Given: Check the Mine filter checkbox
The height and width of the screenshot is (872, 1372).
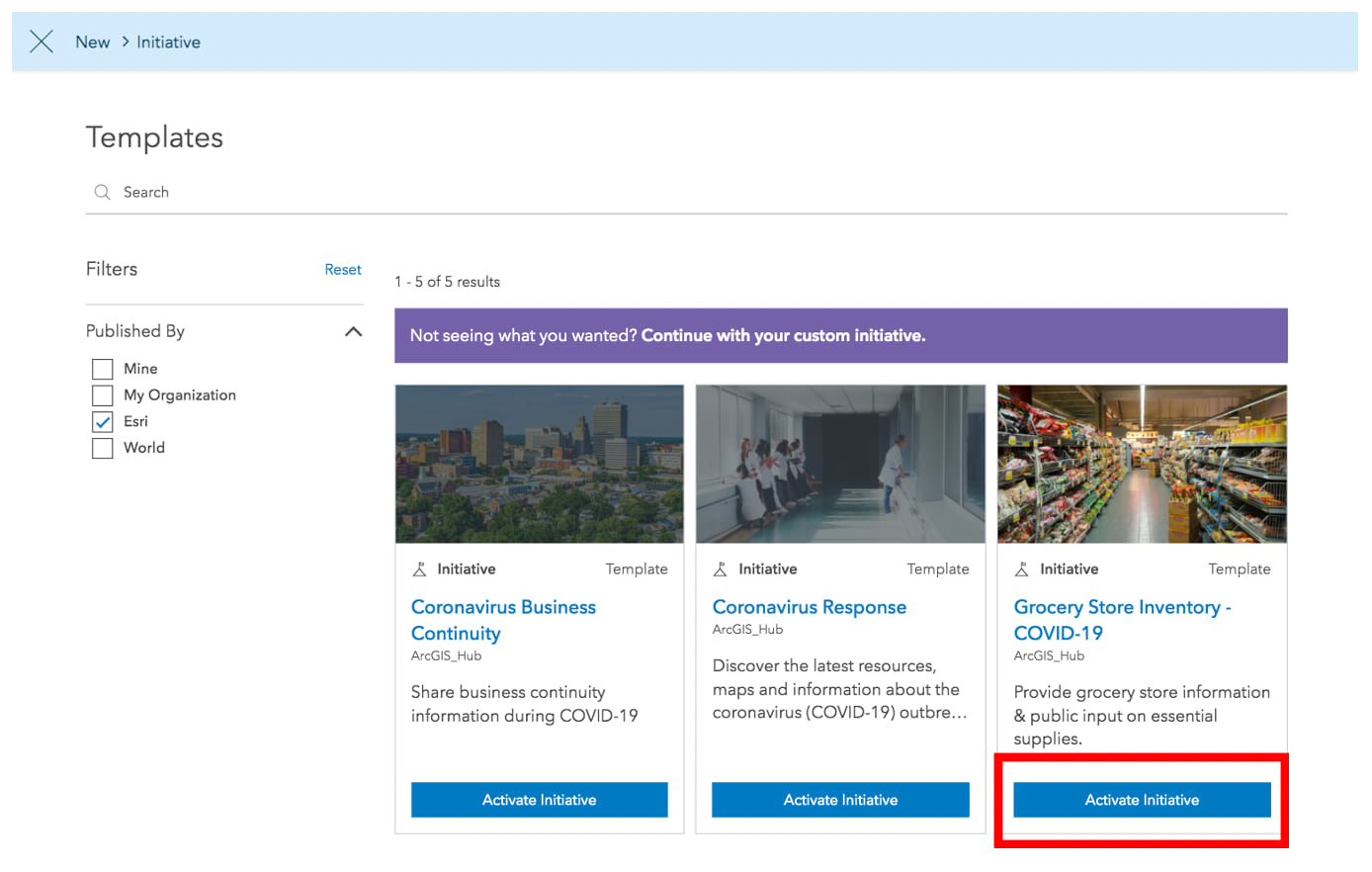Looking at the screenshot, I should 103,369.
